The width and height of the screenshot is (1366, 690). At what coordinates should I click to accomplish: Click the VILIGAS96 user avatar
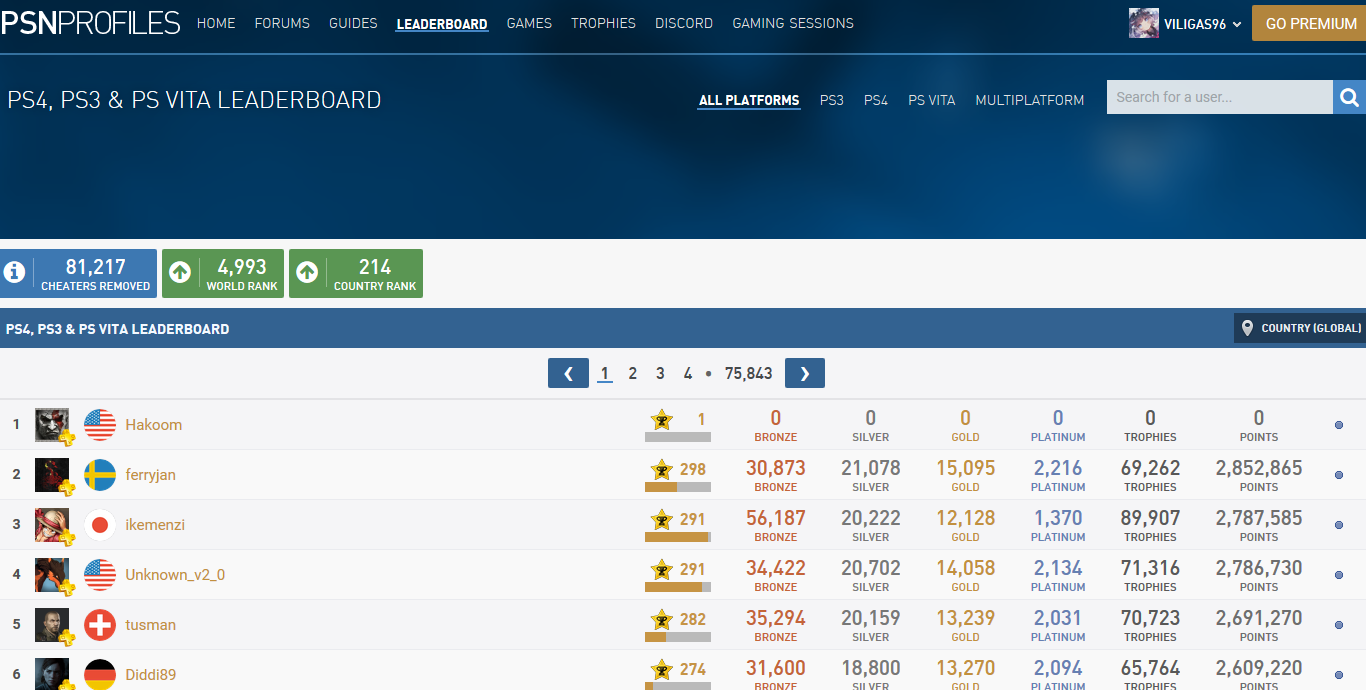[1144, 23]
